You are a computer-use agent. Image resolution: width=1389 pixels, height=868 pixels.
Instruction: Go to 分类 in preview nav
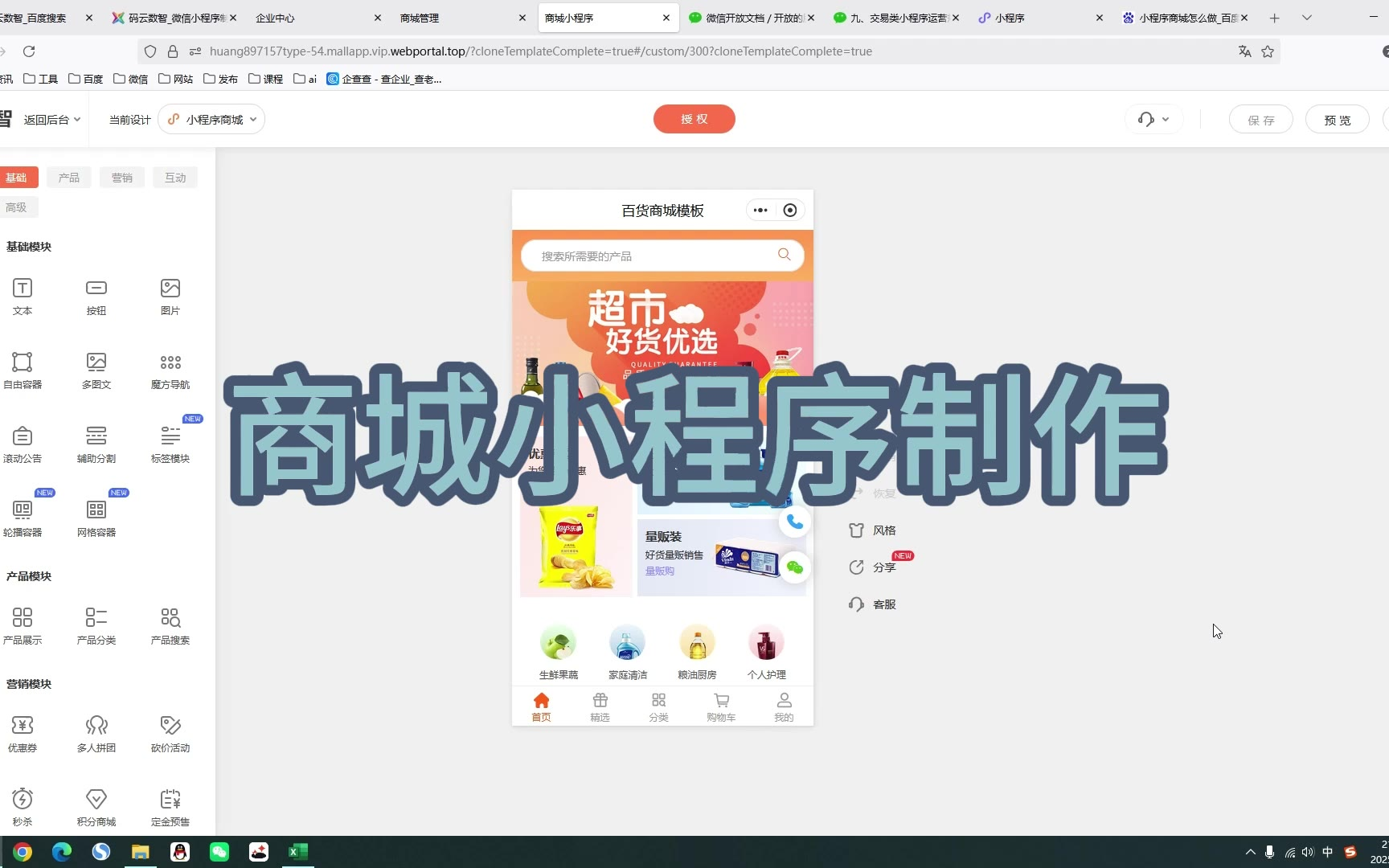pos(659,707)
